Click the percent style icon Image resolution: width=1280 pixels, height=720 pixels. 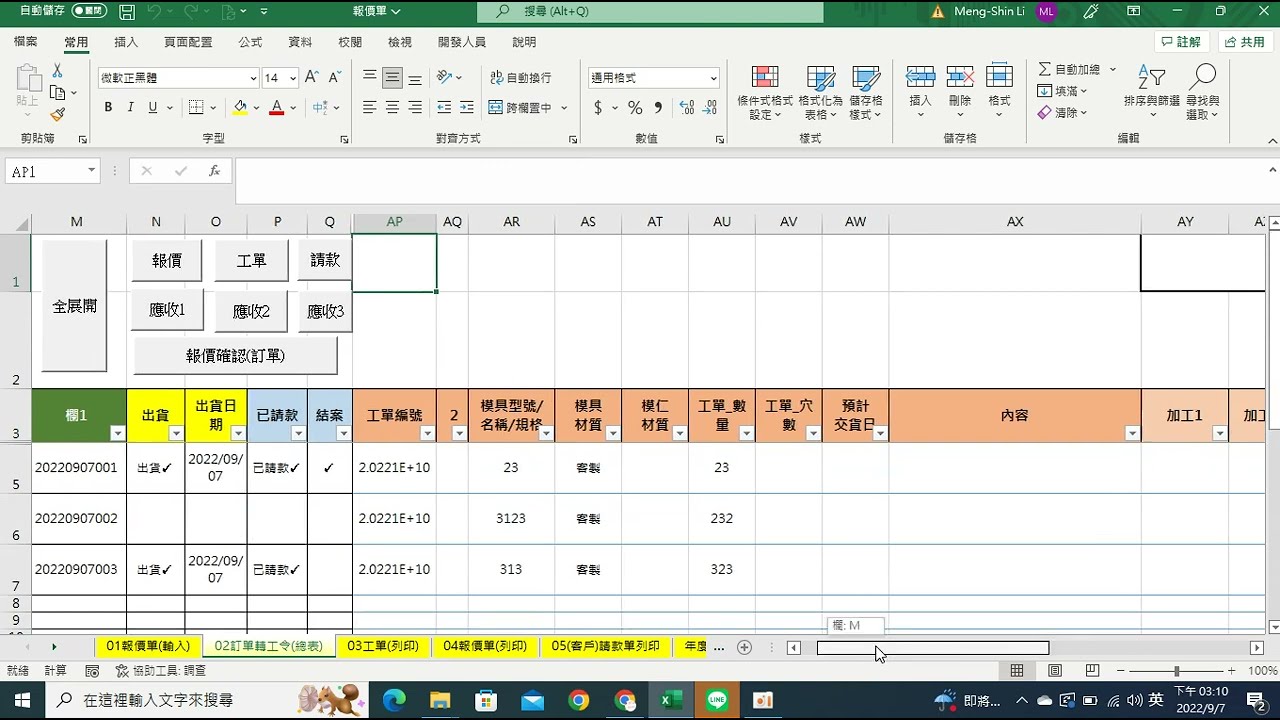pos(635,108)
